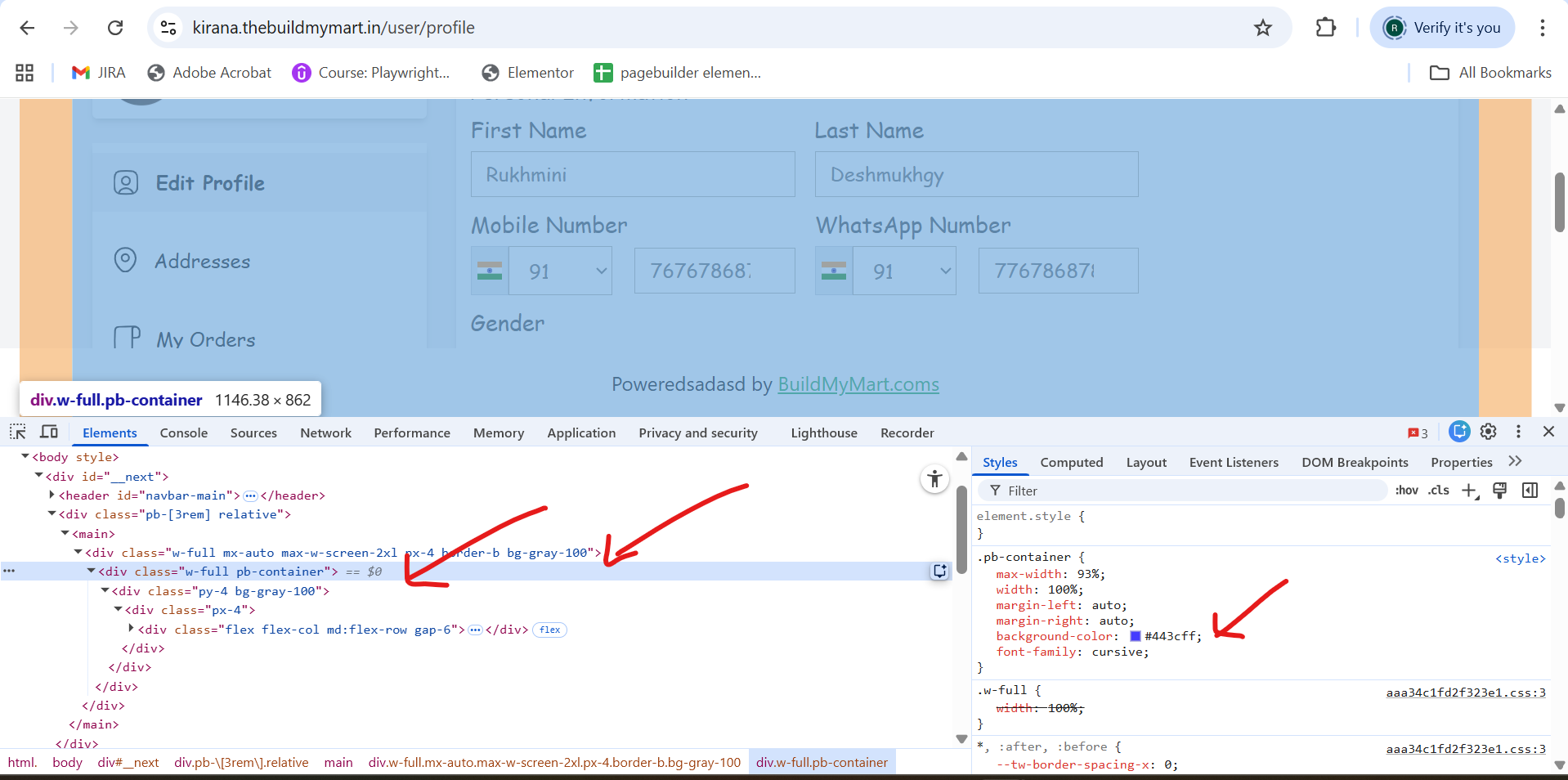Select the main breadcrumb item
The image size is (1568, 780).
pyautogui.click(x=338, y=763)
